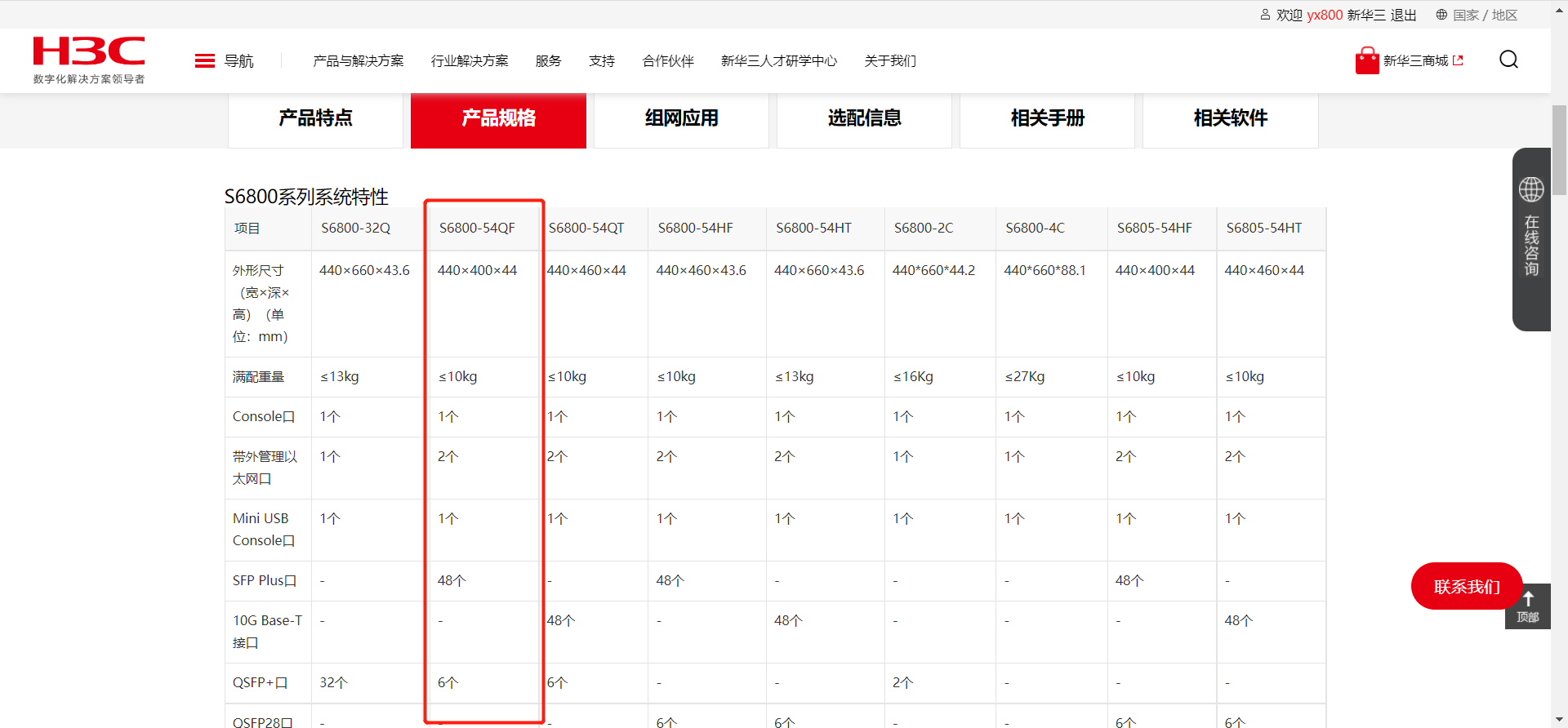Click the 32个 QSFP+ cell
The image size is (1568, 728).
tap(333, 683)
